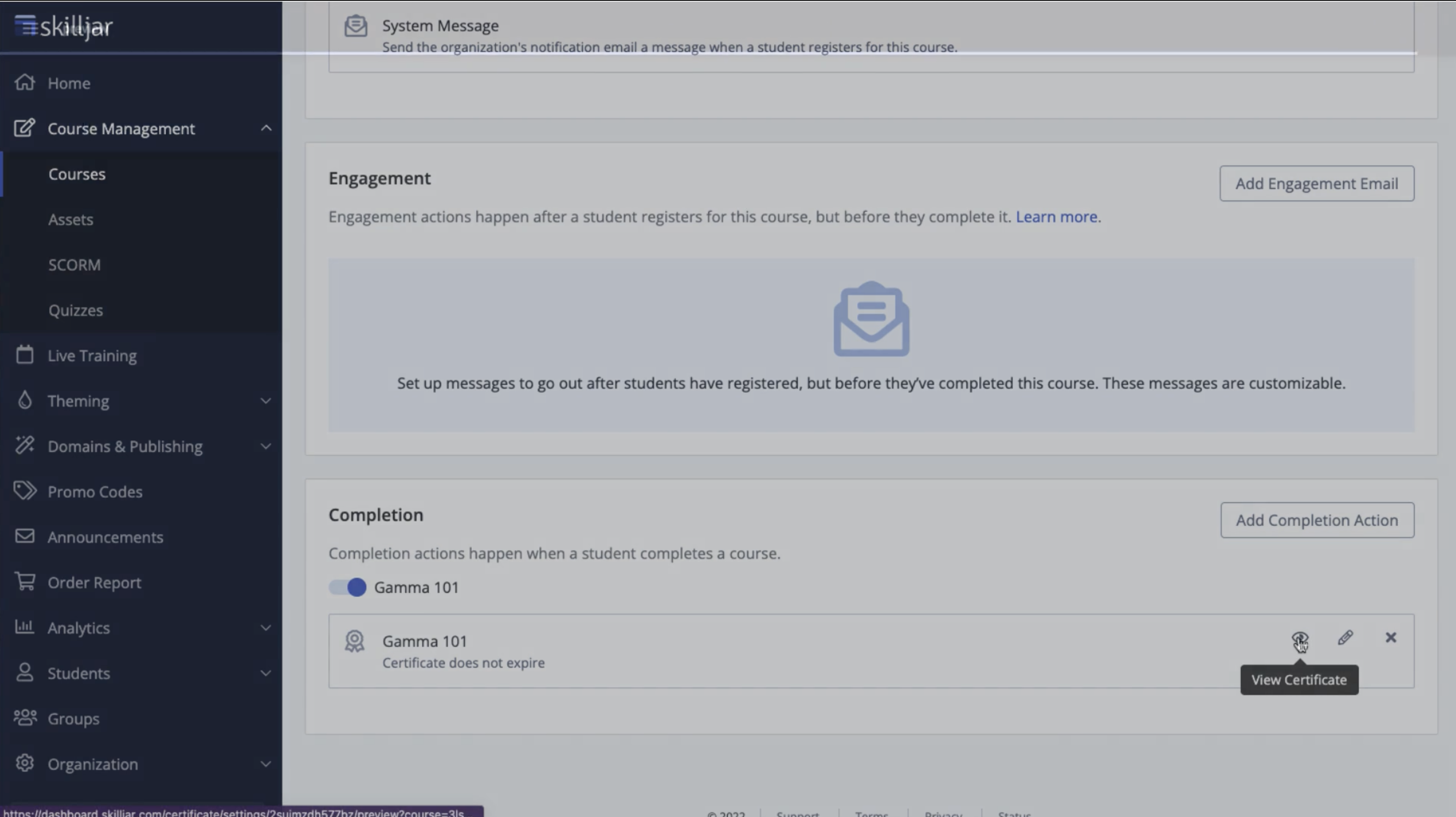Click Add Engagement Email button
This screenshot has width=1456, height=817.
tap(1316, 184)
